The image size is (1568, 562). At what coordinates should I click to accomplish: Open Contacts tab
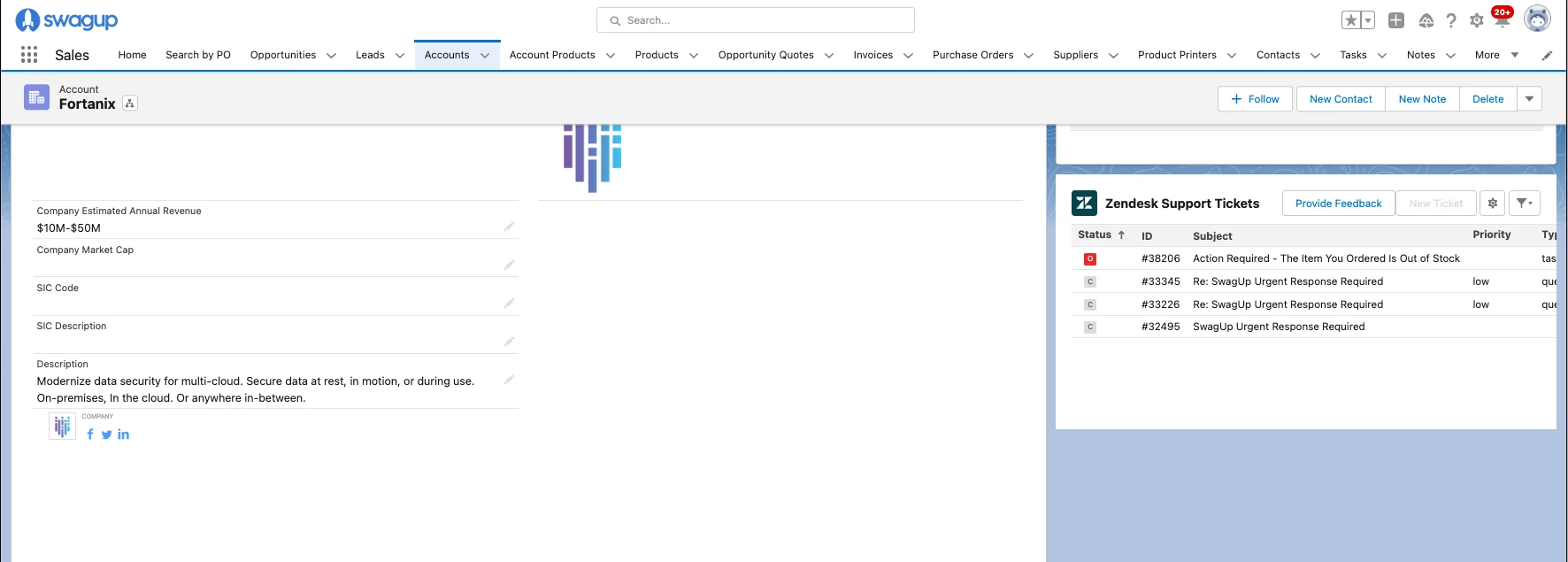tap(1278, 55)
